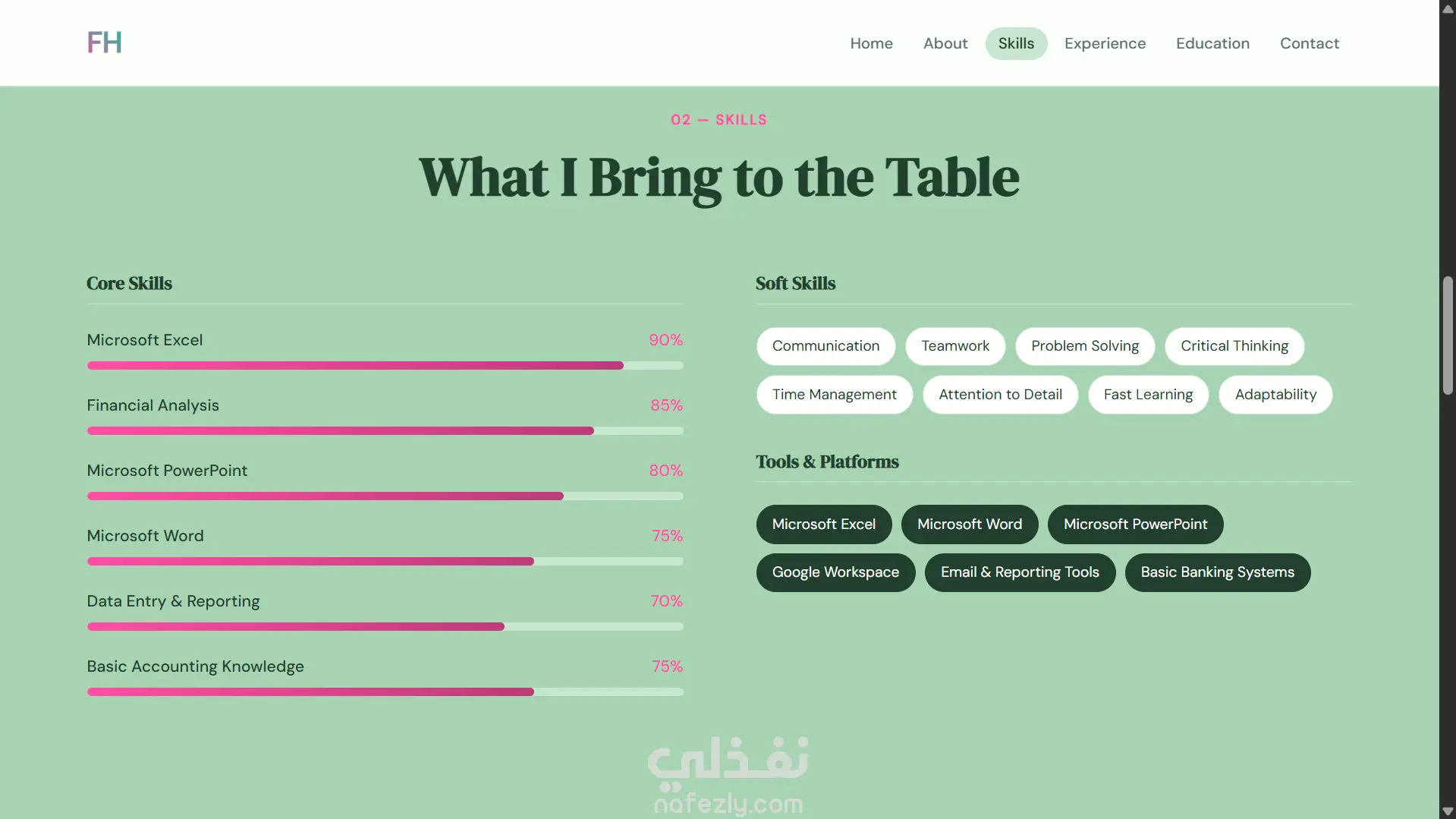Click the Microsoft Excel progress bar
The image size is (1456, 819).
pos(385,366)
